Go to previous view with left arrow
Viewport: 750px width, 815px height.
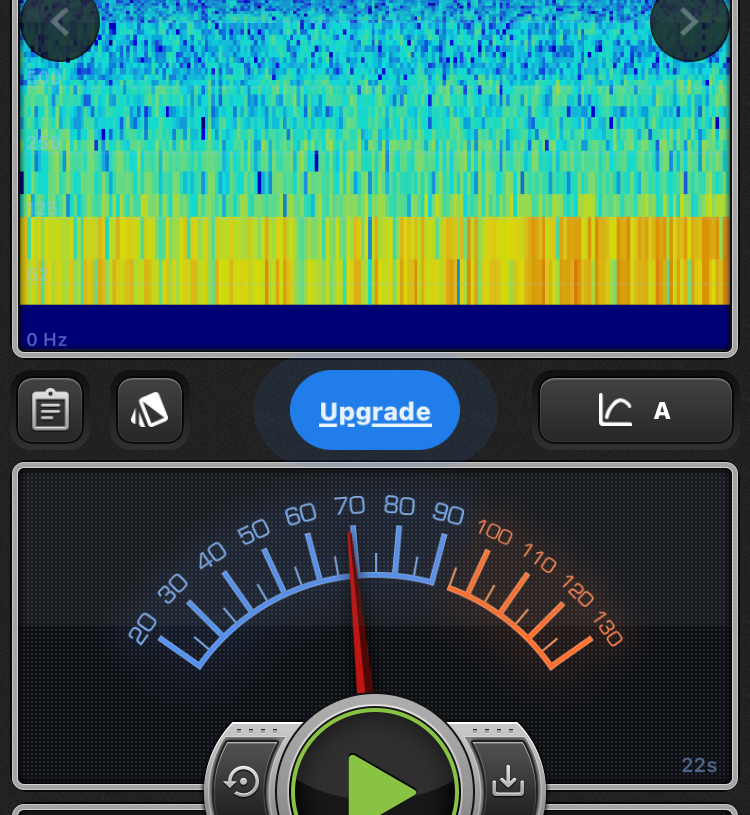click(60, 22)
